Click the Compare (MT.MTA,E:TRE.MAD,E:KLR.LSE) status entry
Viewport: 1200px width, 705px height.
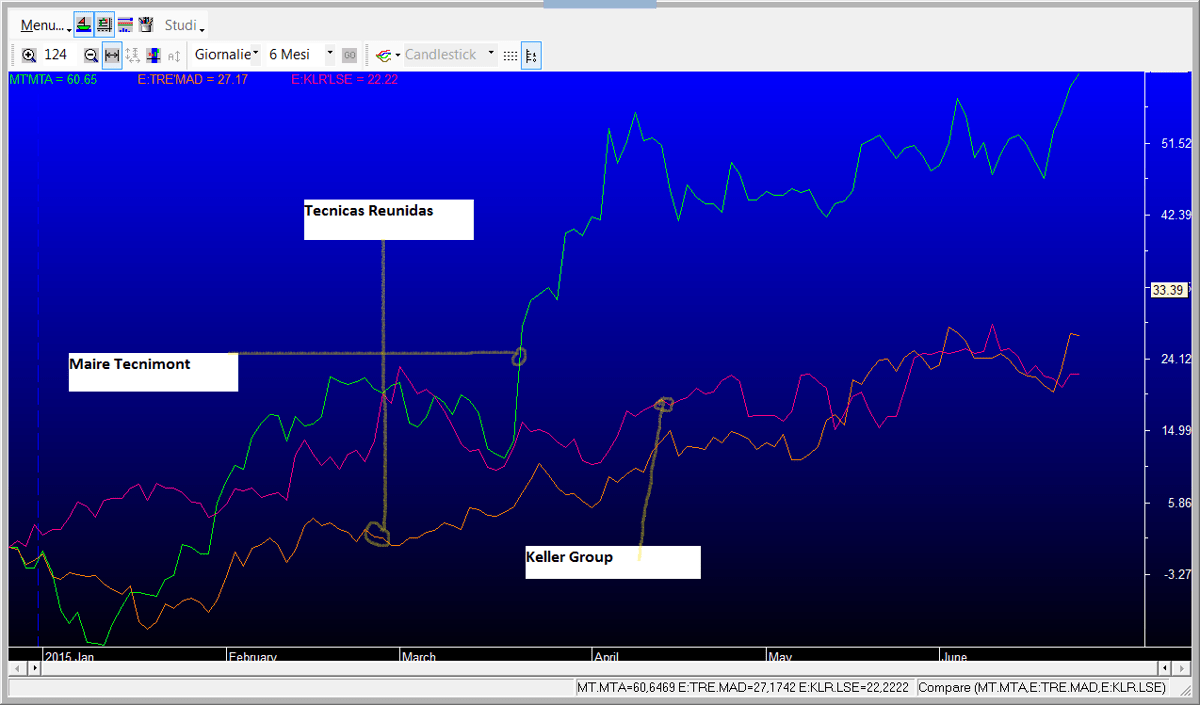click(1042, 687)
